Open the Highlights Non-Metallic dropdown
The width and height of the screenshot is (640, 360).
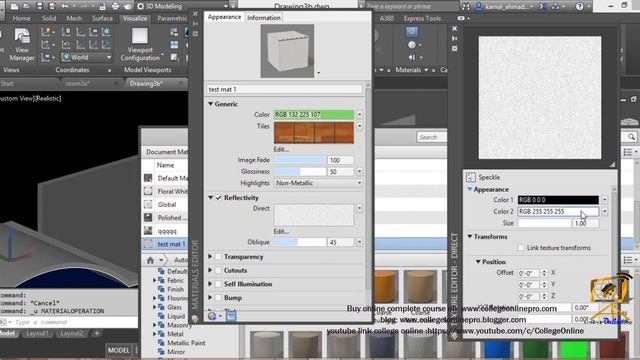(x=318, y=183)
